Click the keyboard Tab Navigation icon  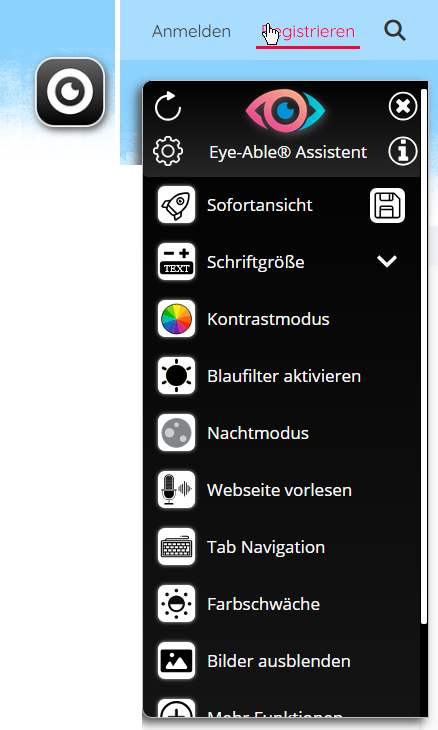tap(176, 547)
